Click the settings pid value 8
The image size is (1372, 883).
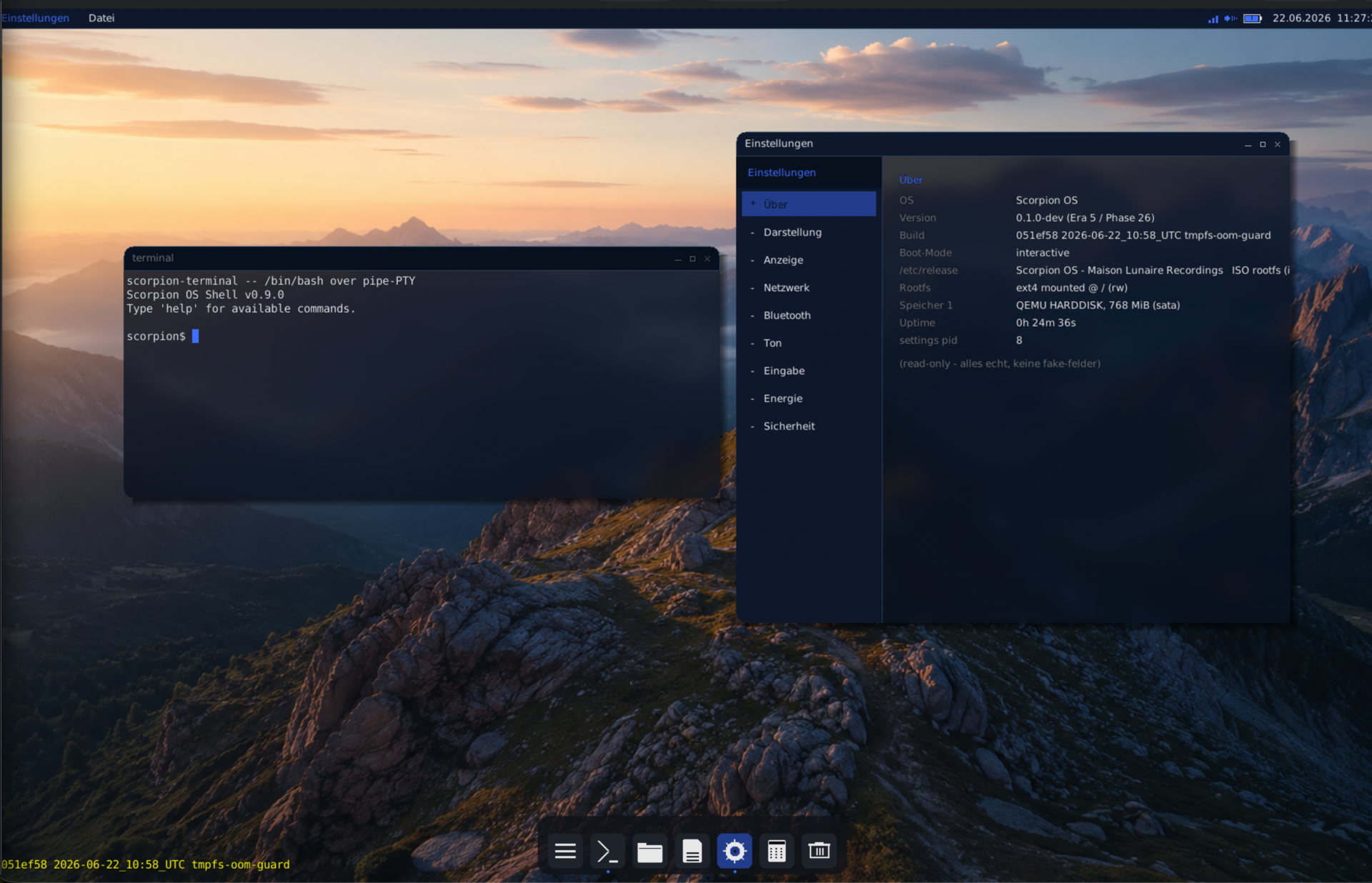click(x=1019, y=340)
